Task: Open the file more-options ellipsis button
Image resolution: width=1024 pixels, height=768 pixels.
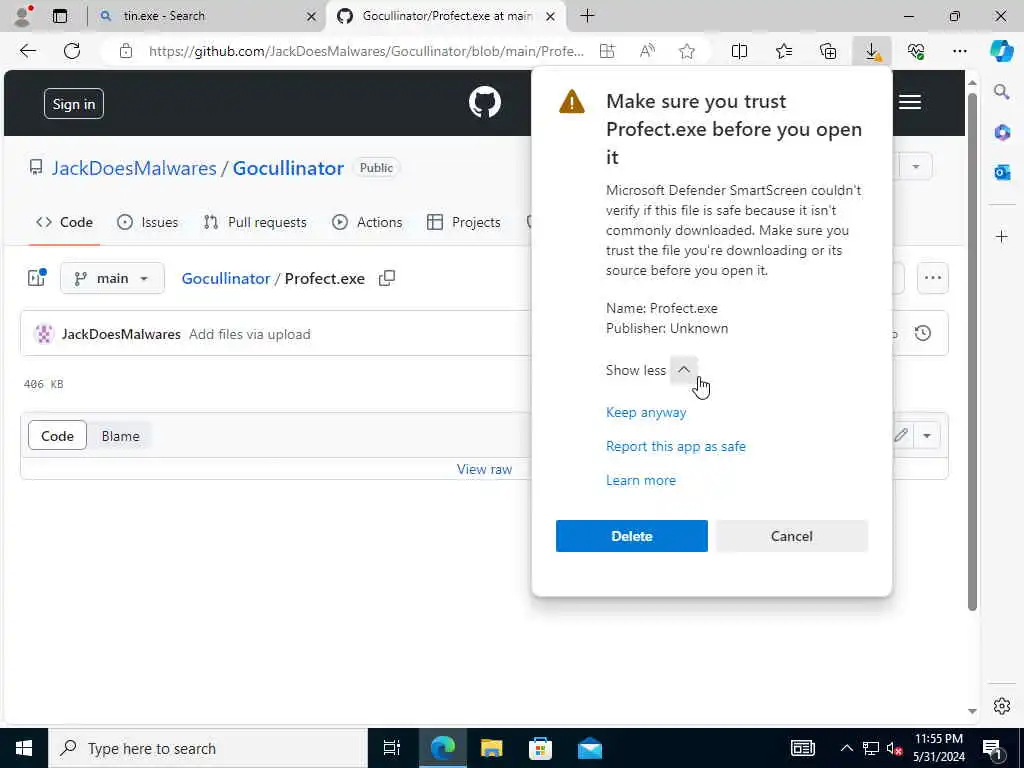Action: click(933, 278)
